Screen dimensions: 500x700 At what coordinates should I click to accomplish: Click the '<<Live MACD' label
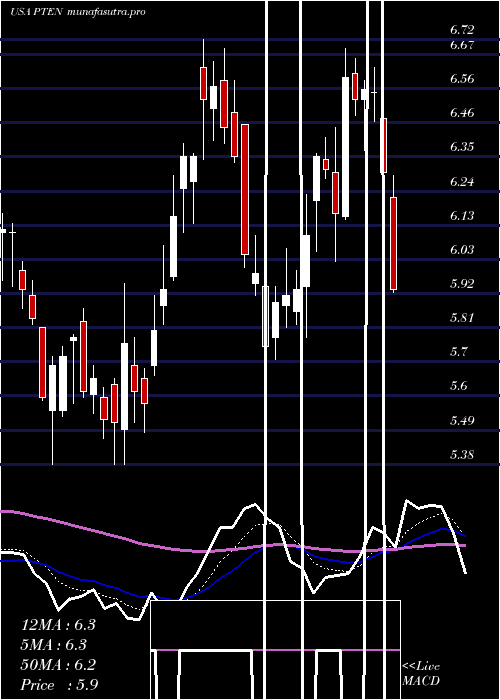tap(421, 673)
